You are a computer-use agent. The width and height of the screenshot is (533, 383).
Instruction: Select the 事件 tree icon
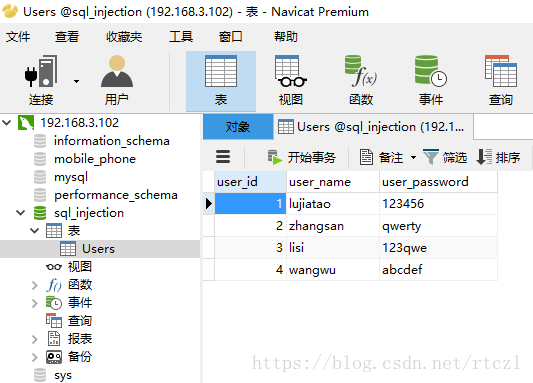[x=54, y=303]
